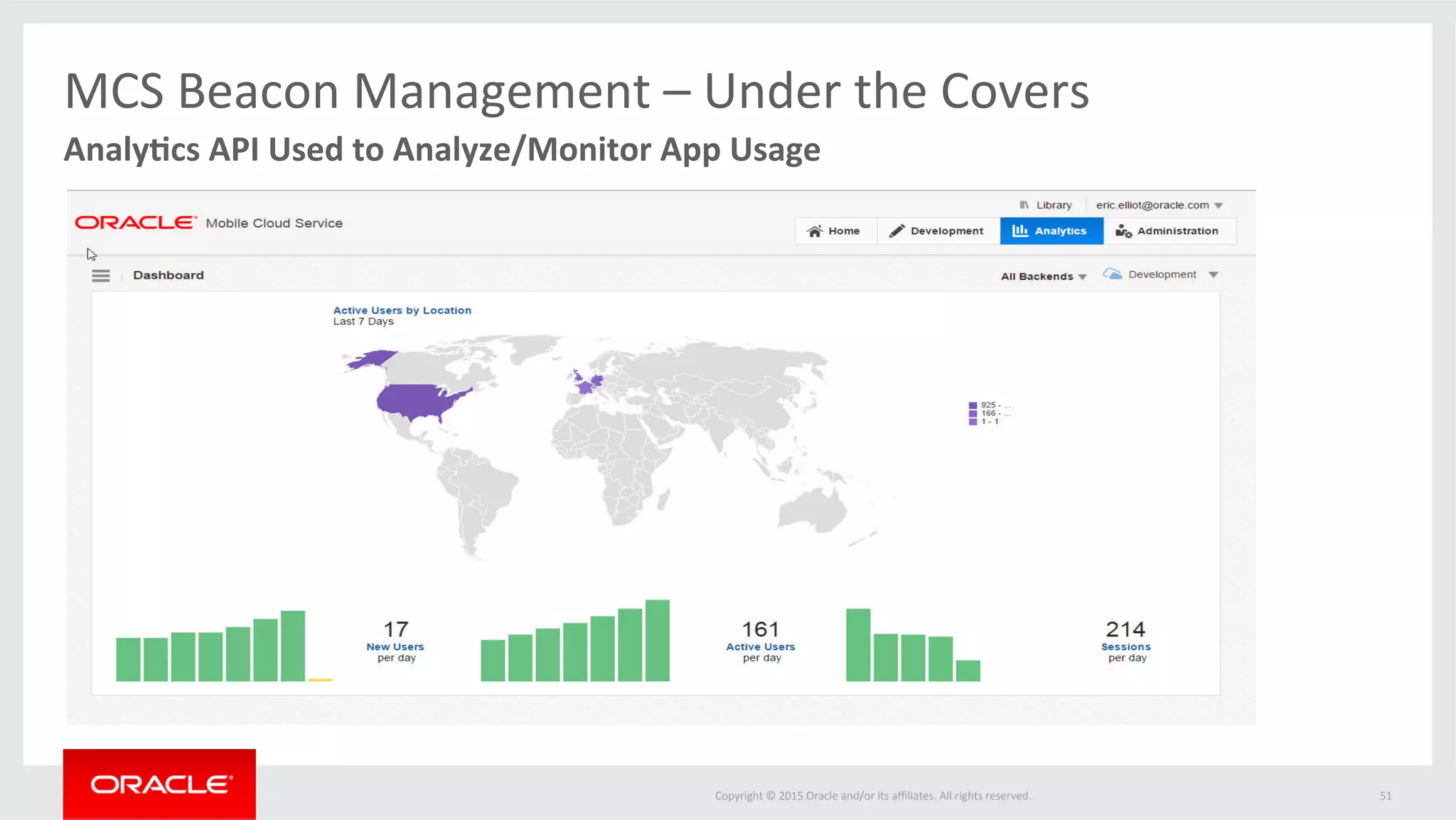Click the 925 legend color swatch
The image size is (1456, 820).
973,405
